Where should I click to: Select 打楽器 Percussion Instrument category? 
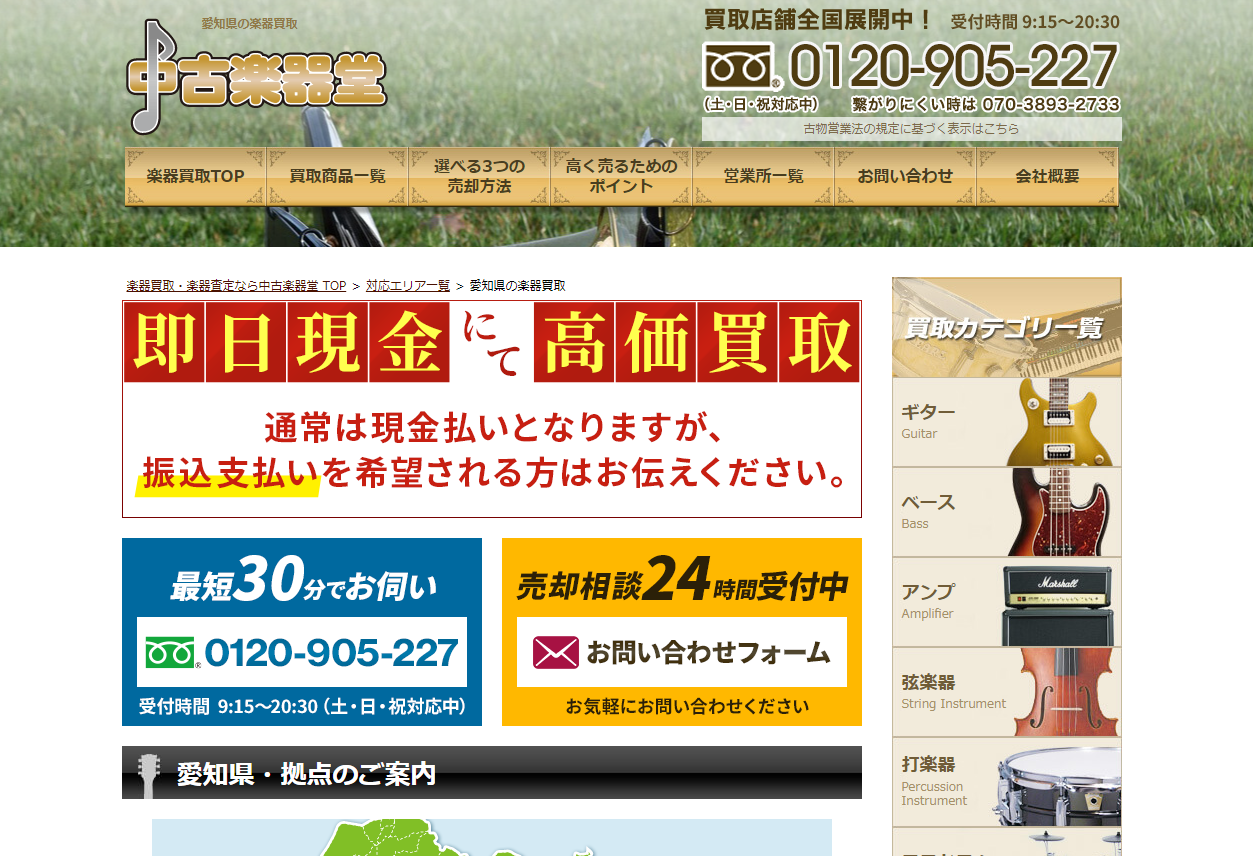pos(1007,782)
